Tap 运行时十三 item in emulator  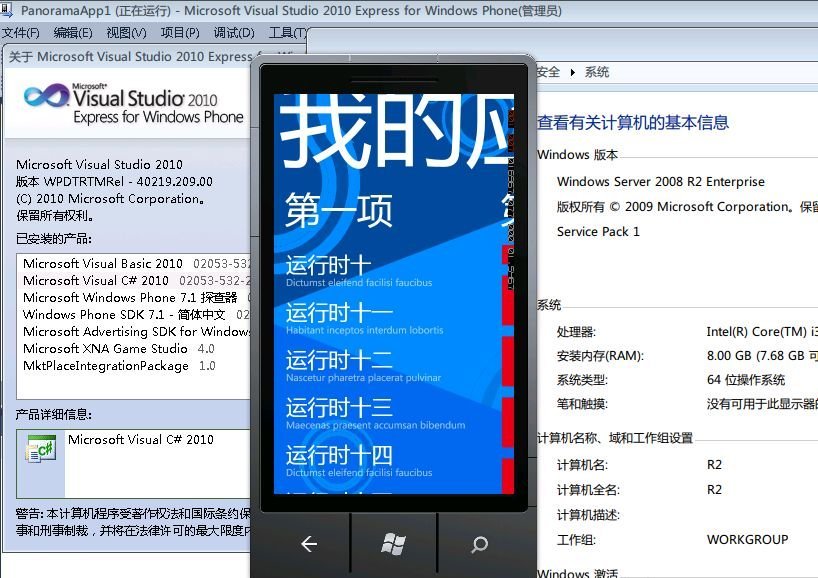(375, 414)
